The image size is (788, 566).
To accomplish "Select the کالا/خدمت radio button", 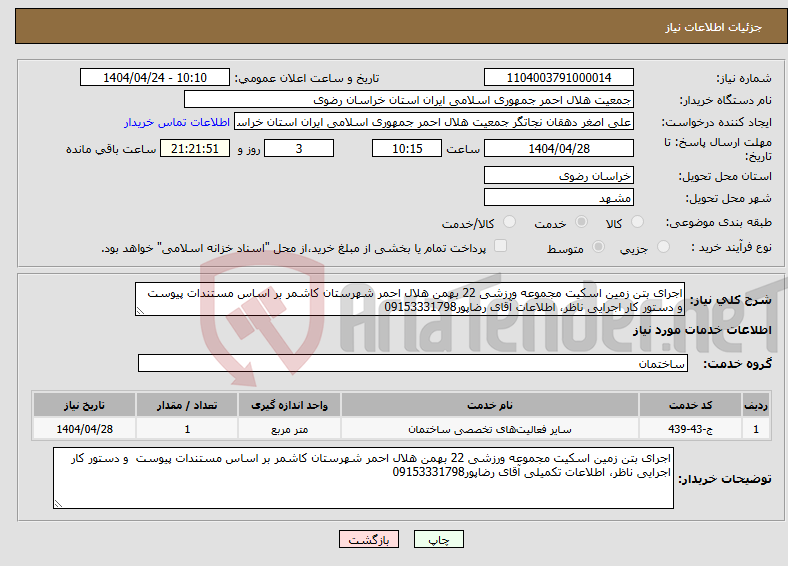I will (510, 222).
